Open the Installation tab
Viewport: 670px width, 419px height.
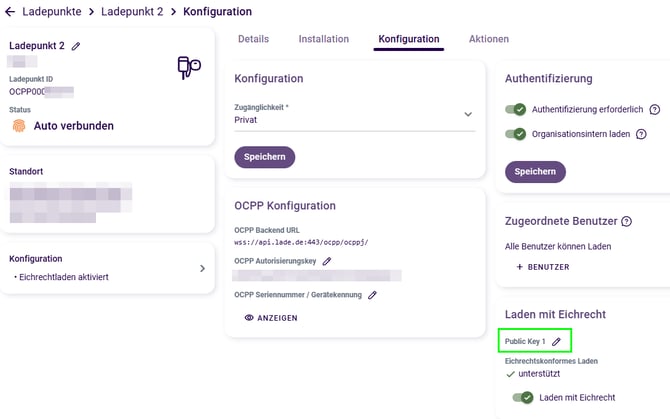324,39
